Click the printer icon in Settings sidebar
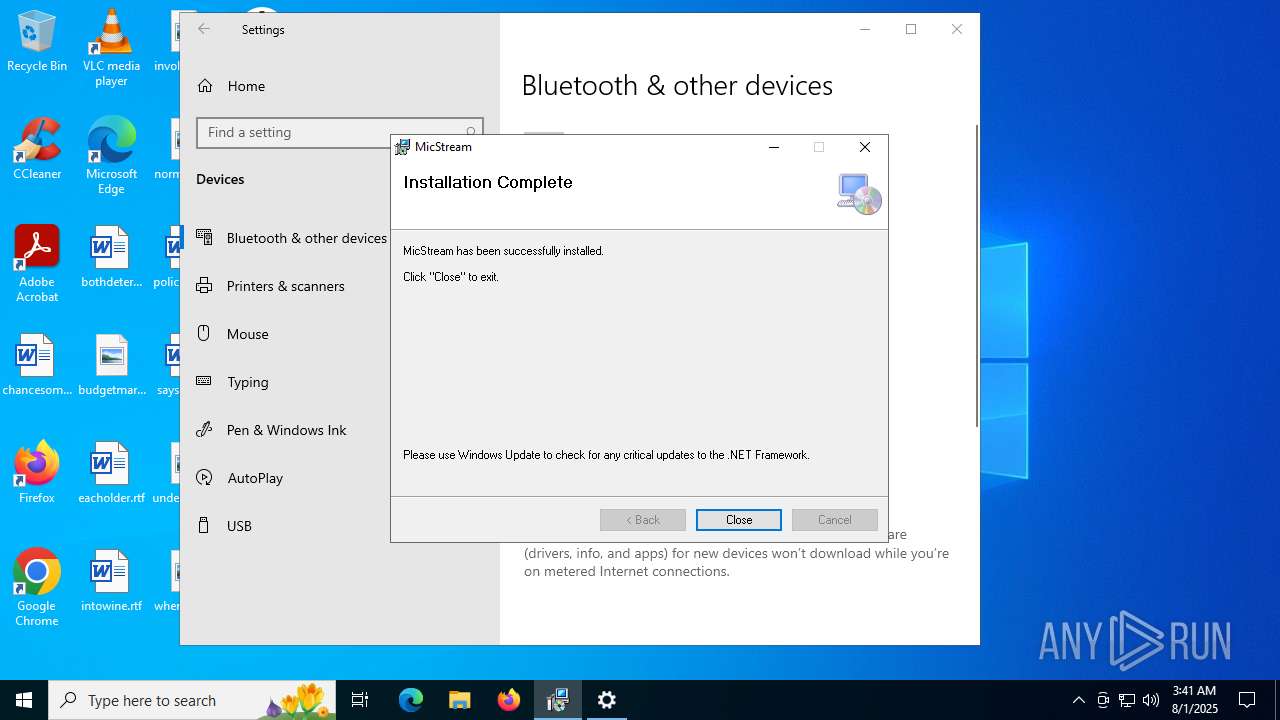This screenshot has width=1280, height=720. pos(204,285)
